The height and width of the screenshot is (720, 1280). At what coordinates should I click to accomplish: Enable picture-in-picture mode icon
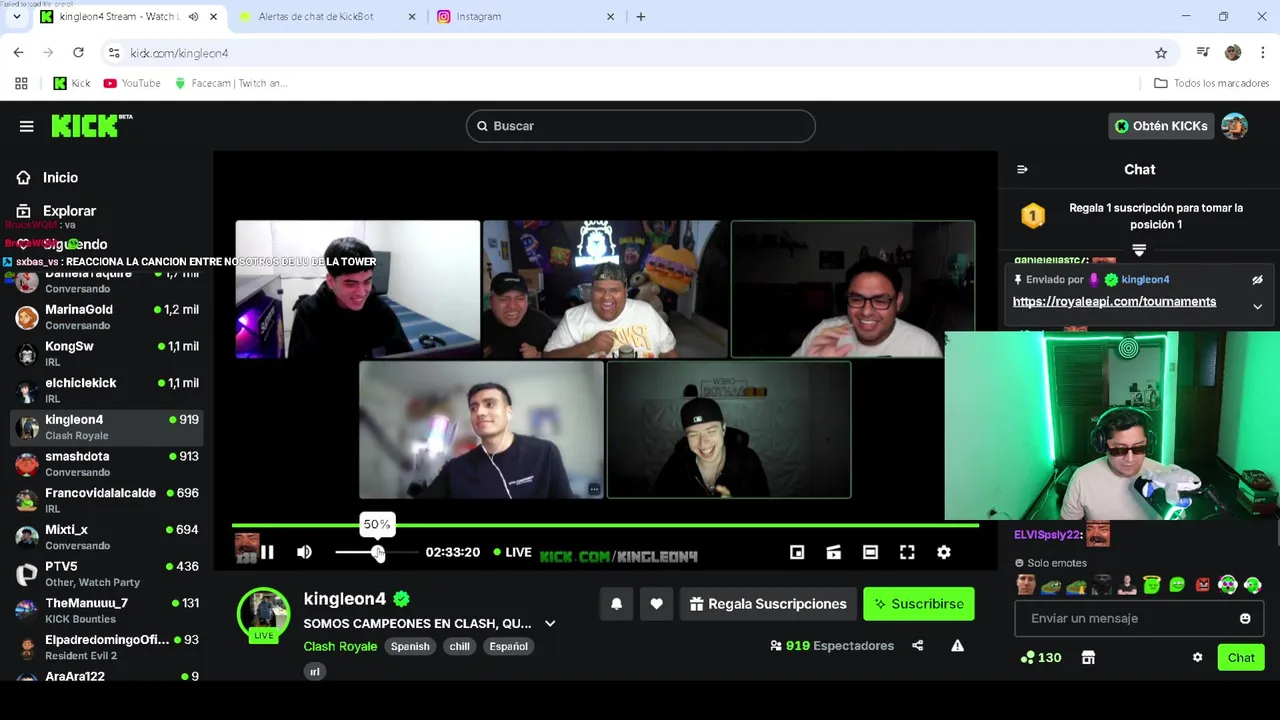click(797, 552)
